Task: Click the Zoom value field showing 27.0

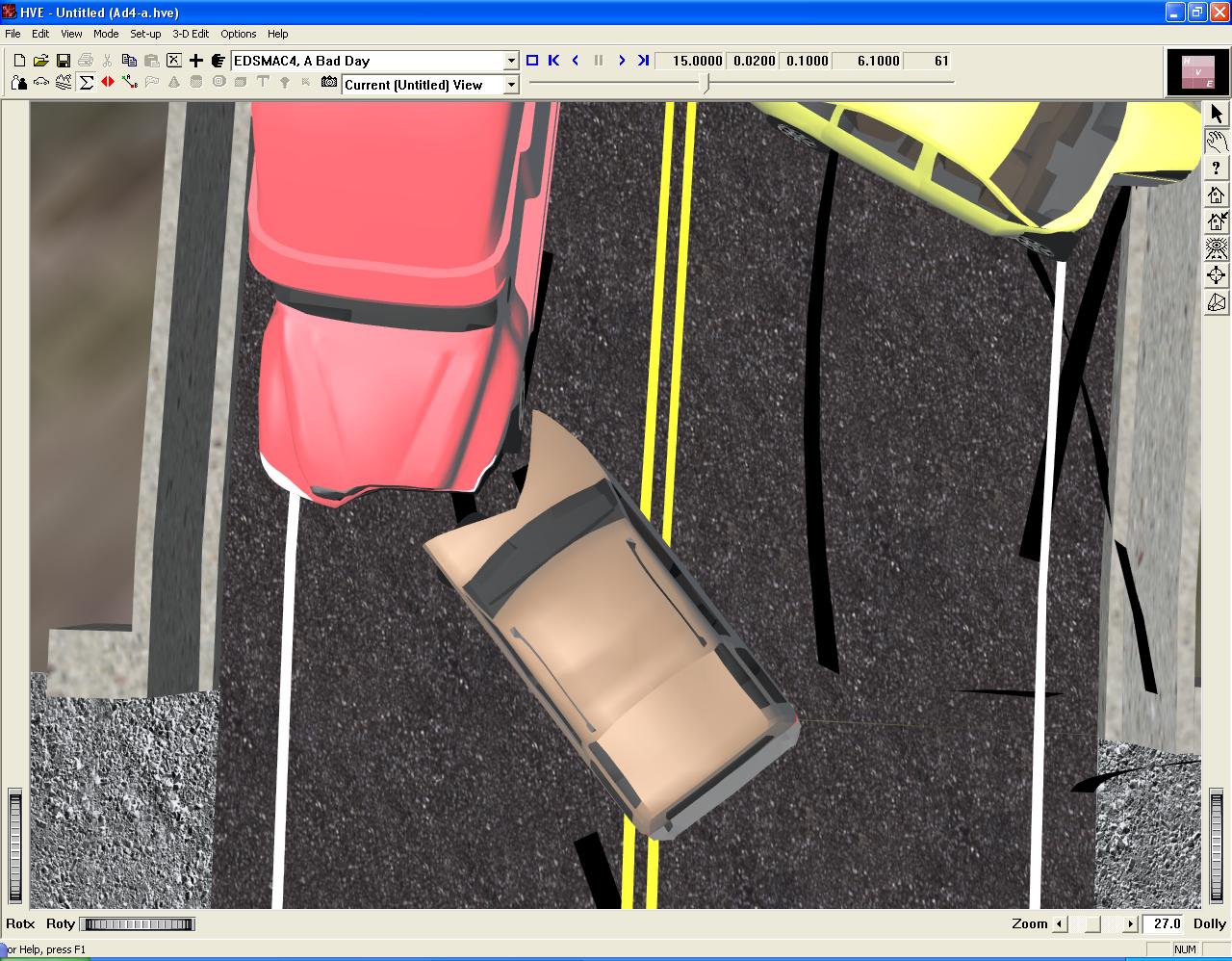Action: click(1166, 923)
